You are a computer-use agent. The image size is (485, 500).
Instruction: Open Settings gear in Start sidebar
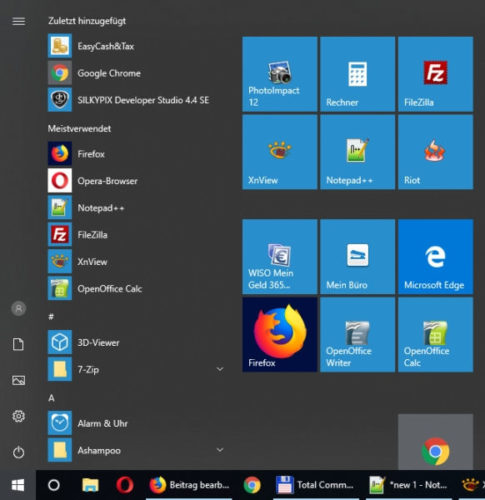pos(18,416)
